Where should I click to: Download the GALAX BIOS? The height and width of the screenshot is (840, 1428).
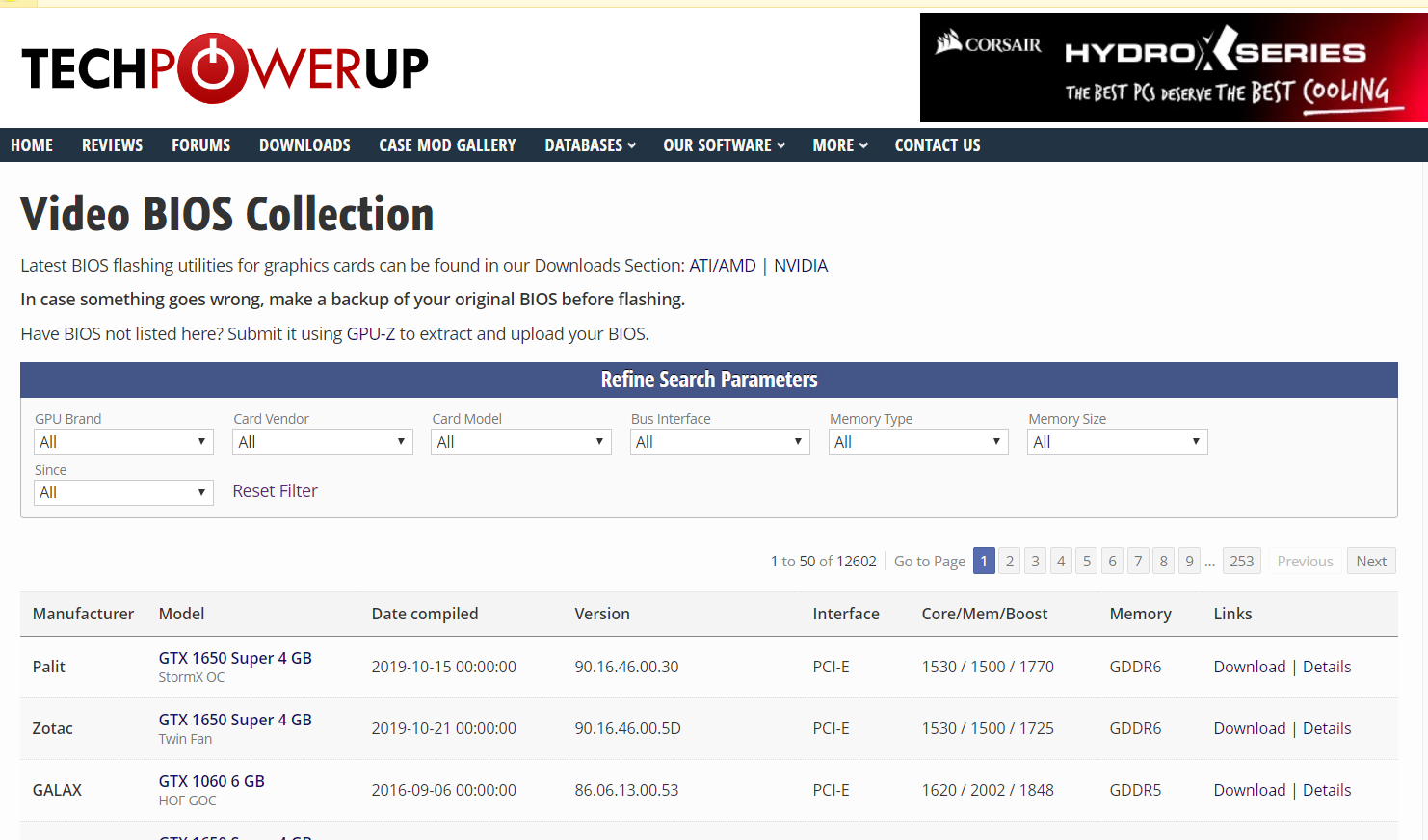point(1250,790)
